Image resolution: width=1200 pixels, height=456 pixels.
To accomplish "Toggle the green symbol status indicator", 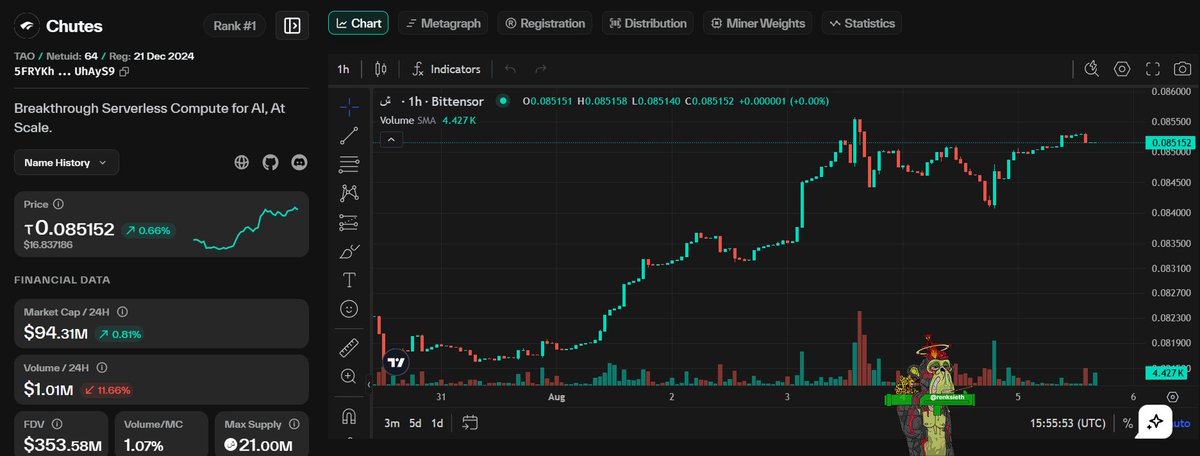I will pyautogui.click(x=503, y=100).
